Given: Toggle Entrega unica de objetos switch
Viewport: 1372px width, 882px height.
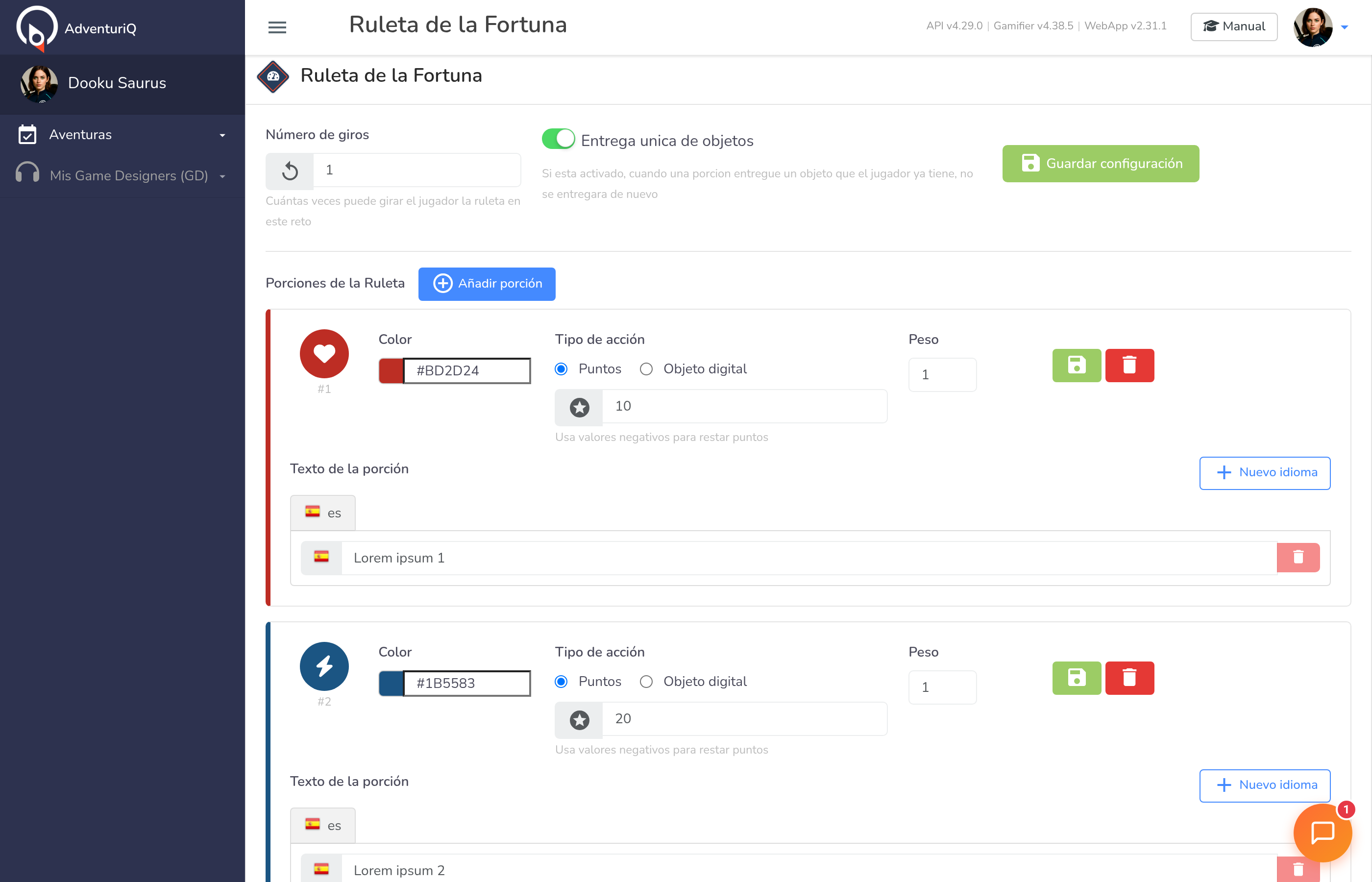Looking at the screenshot, I should pyautogui.click(x=558, y=139).
